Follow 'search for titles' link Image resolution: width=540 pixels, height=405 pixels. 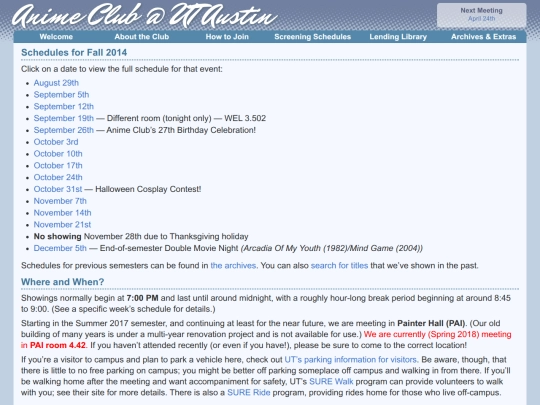pos(339,266)
